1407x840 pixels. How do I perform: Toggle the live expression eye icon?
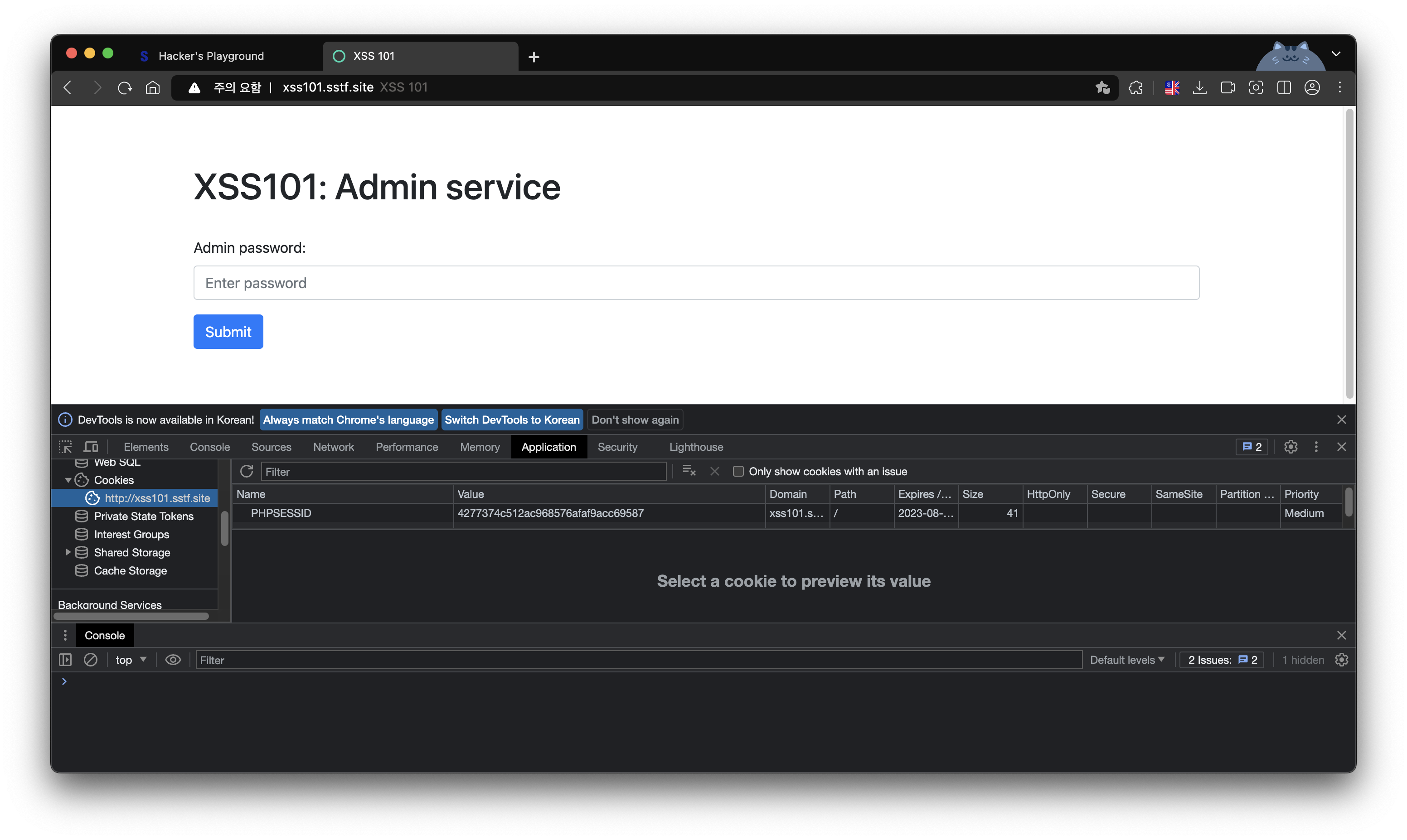(173, 660)
